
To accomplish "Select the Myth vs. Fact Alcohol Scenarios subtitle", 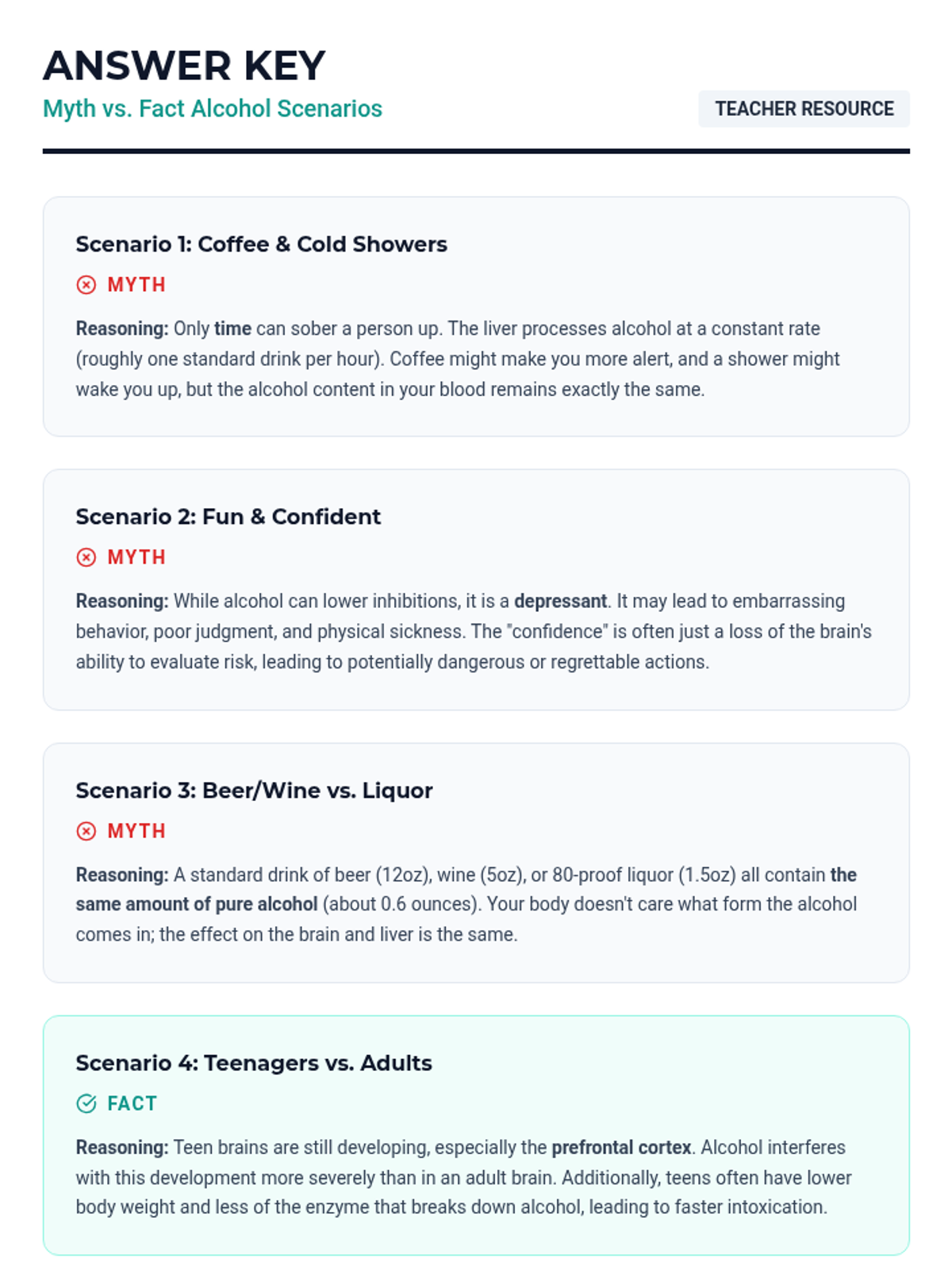I will [x=213, y=109].
